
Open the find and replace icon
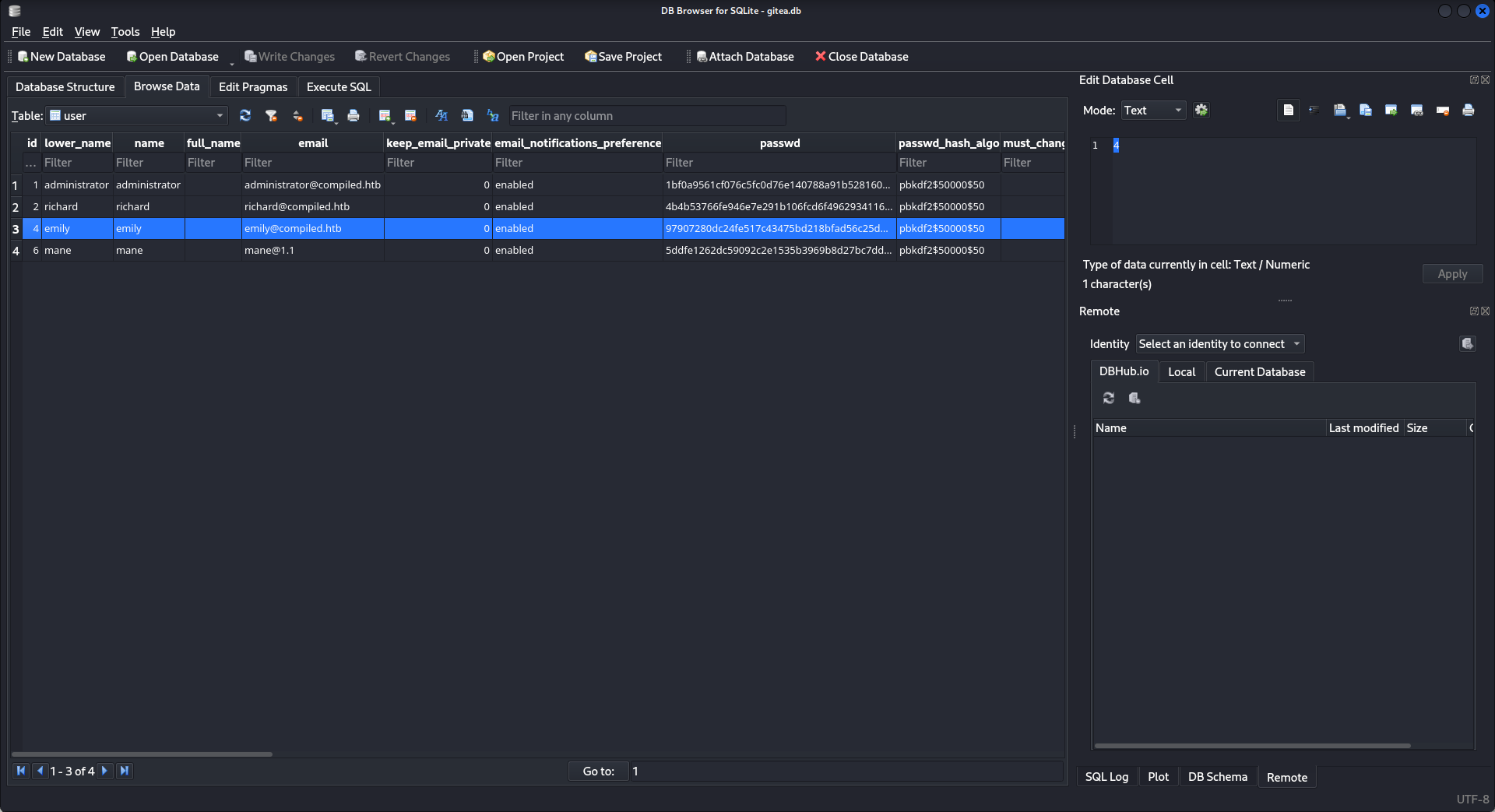[x=493, y=116]
